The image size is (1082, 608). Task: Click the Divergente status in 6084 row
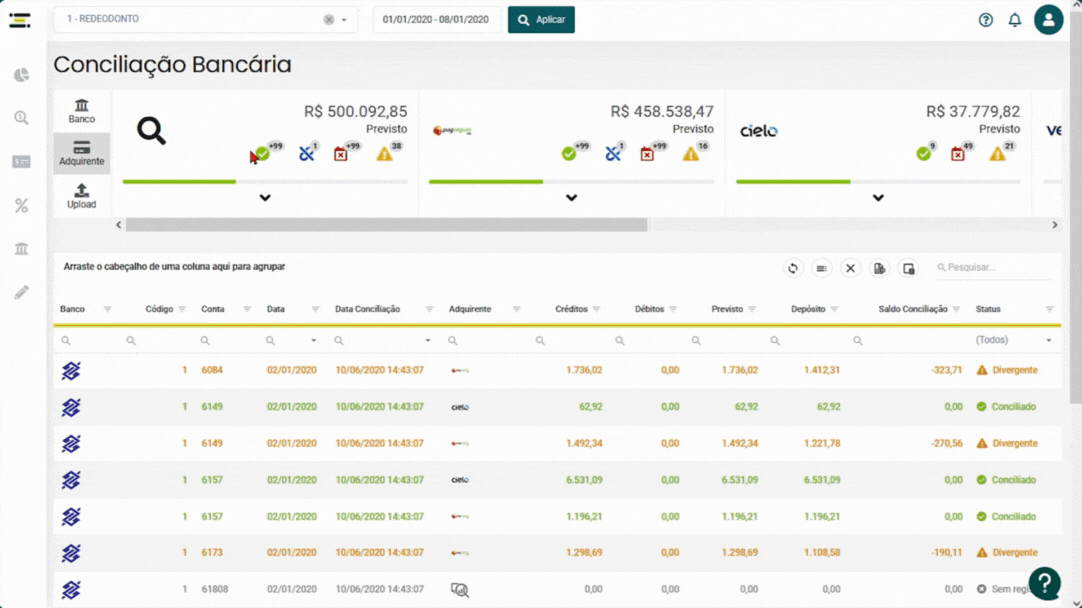(1007, 370)
